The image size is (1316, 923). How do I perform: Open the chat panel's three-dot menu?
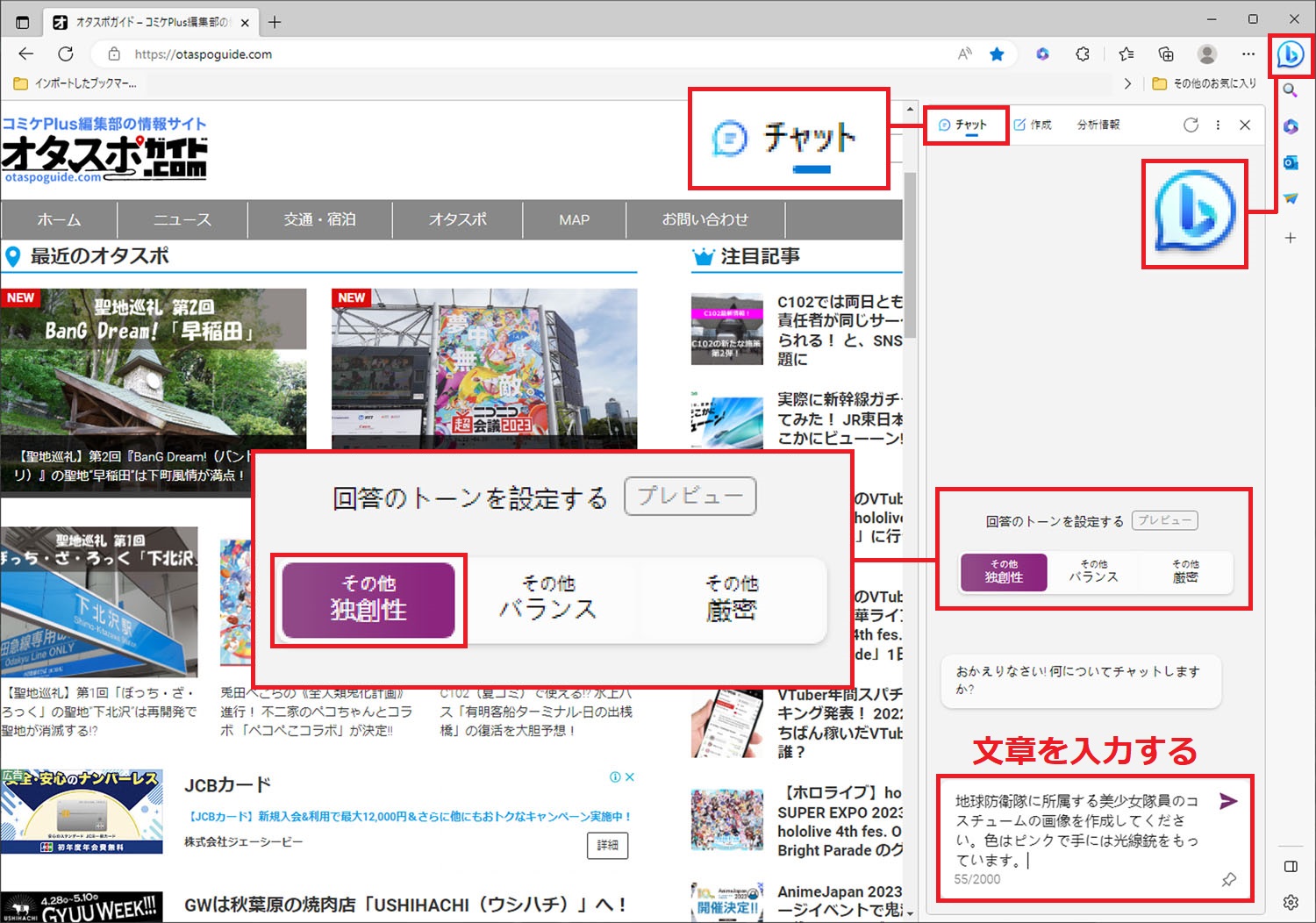(1218, 125)
